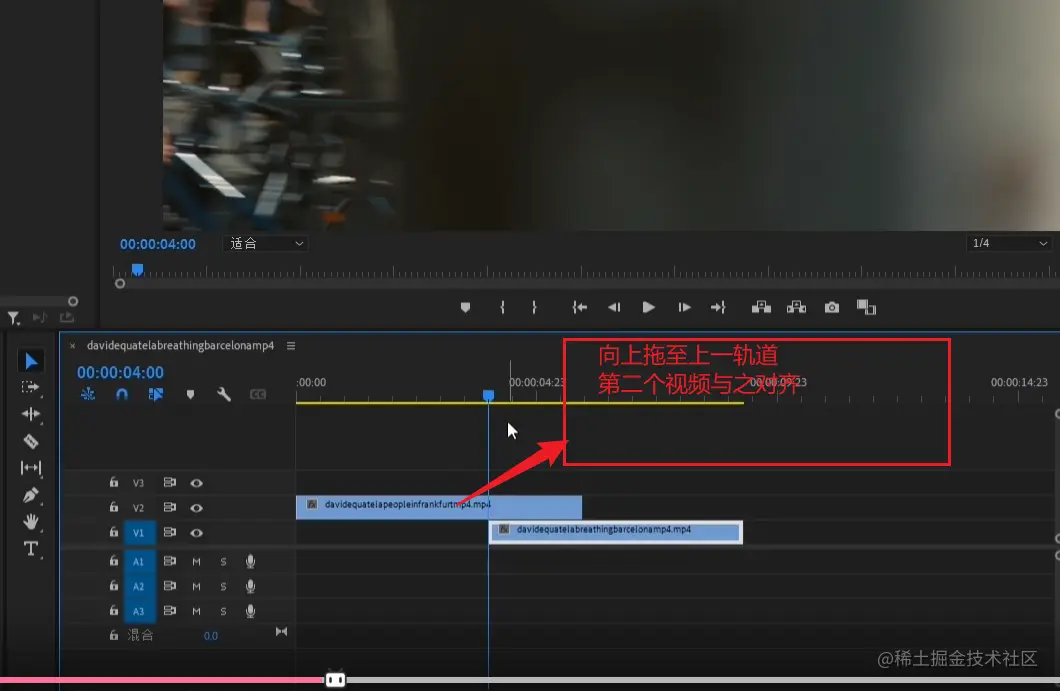Click Go to Out point button

[718, 308]
